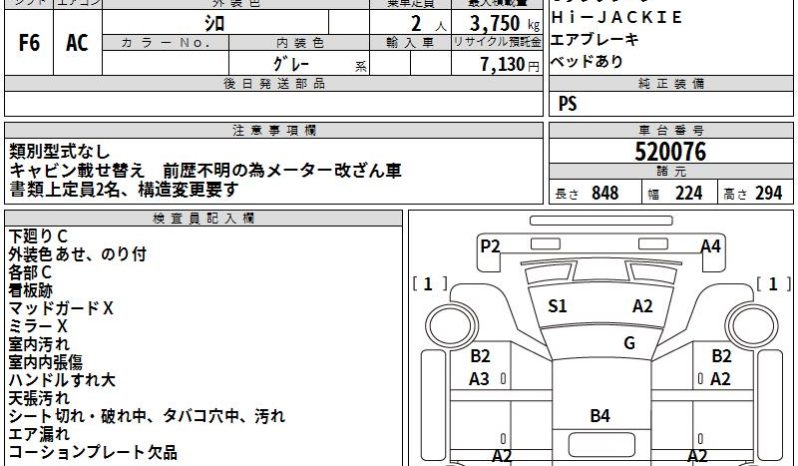Click the 車台番号 header
Screen dimensions: 798x466
tap(671, 130)
